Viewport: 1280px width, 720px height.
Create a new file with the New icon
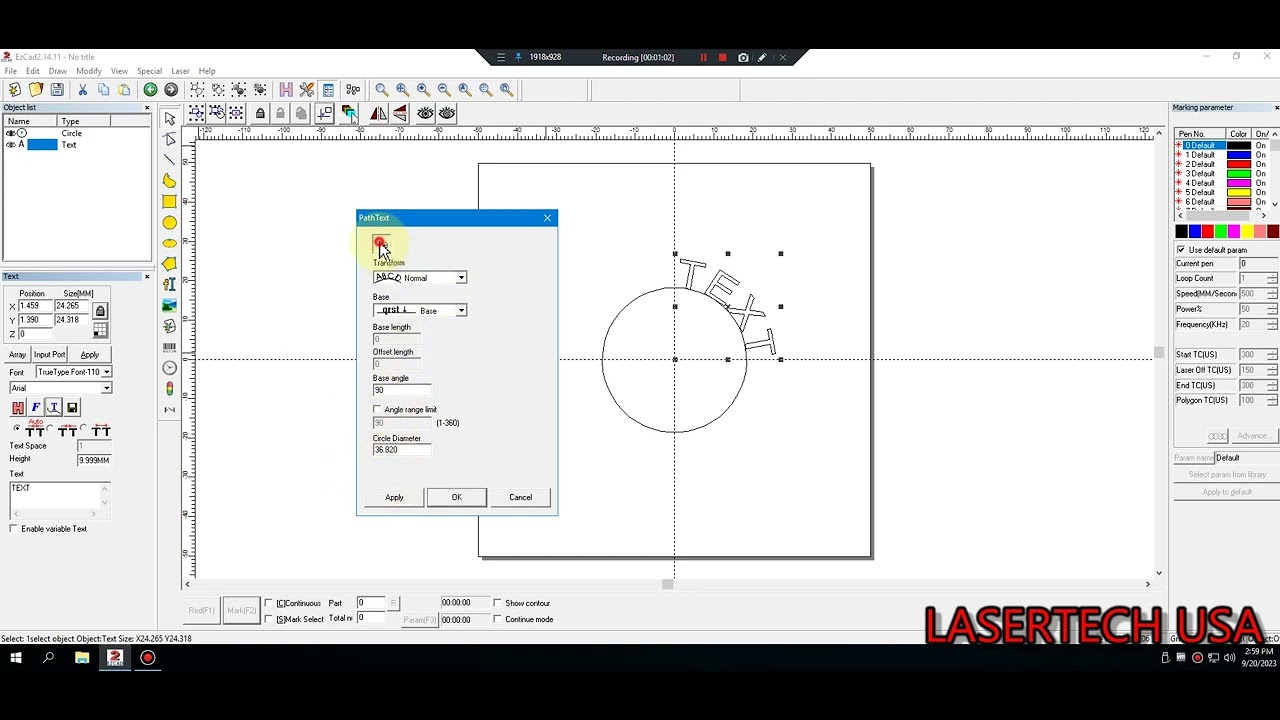click(x=14, y=90)
